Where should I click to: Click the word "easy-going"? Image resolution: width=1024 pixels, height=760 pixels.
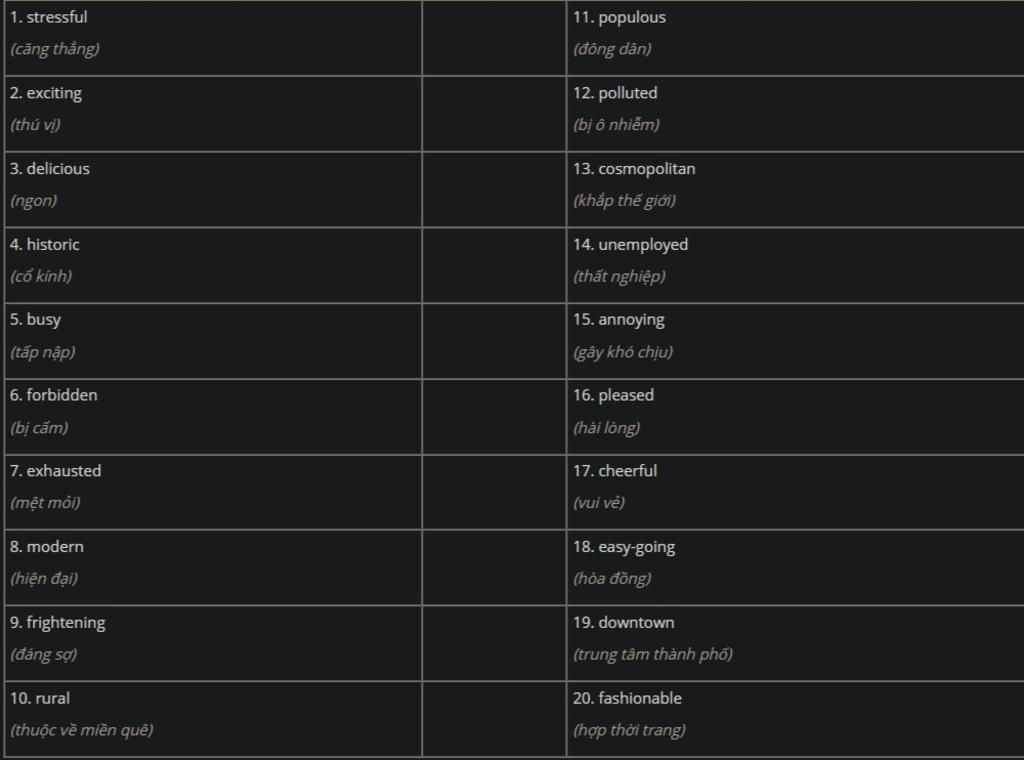click(637, 547)
